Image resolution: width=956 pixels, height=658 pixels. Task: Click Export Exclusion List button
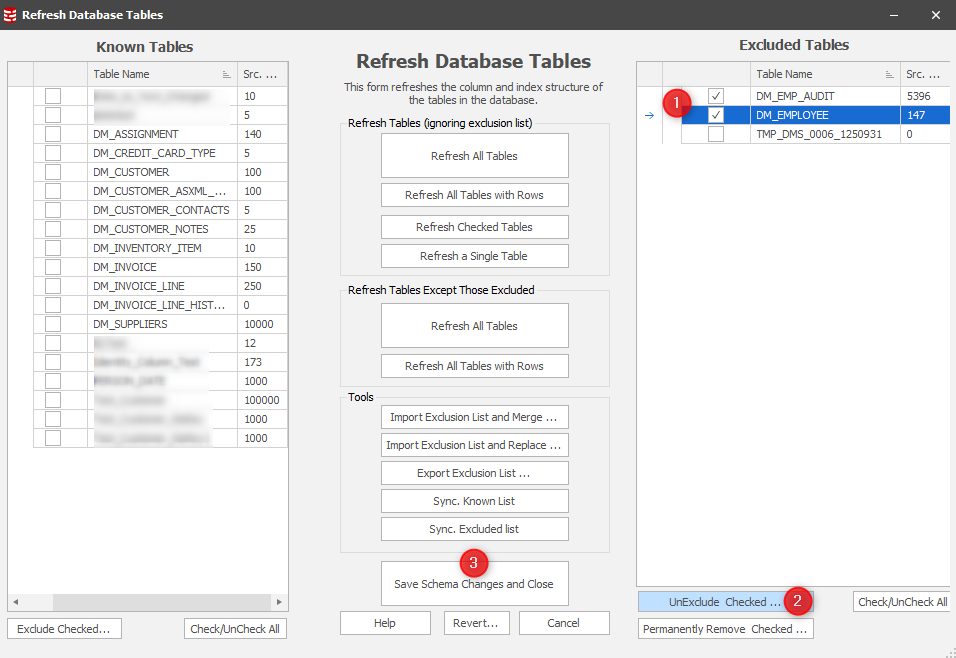click(x=474, y=473)
